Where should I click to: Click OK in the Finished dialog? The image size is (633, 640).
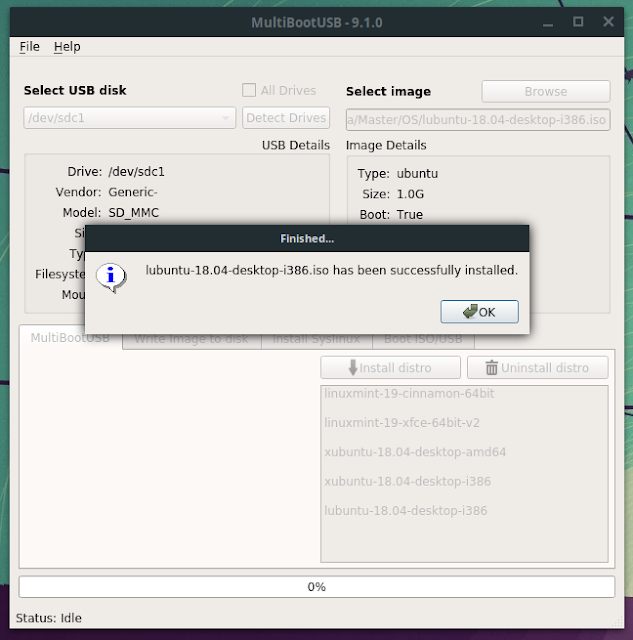coord(479,312)
